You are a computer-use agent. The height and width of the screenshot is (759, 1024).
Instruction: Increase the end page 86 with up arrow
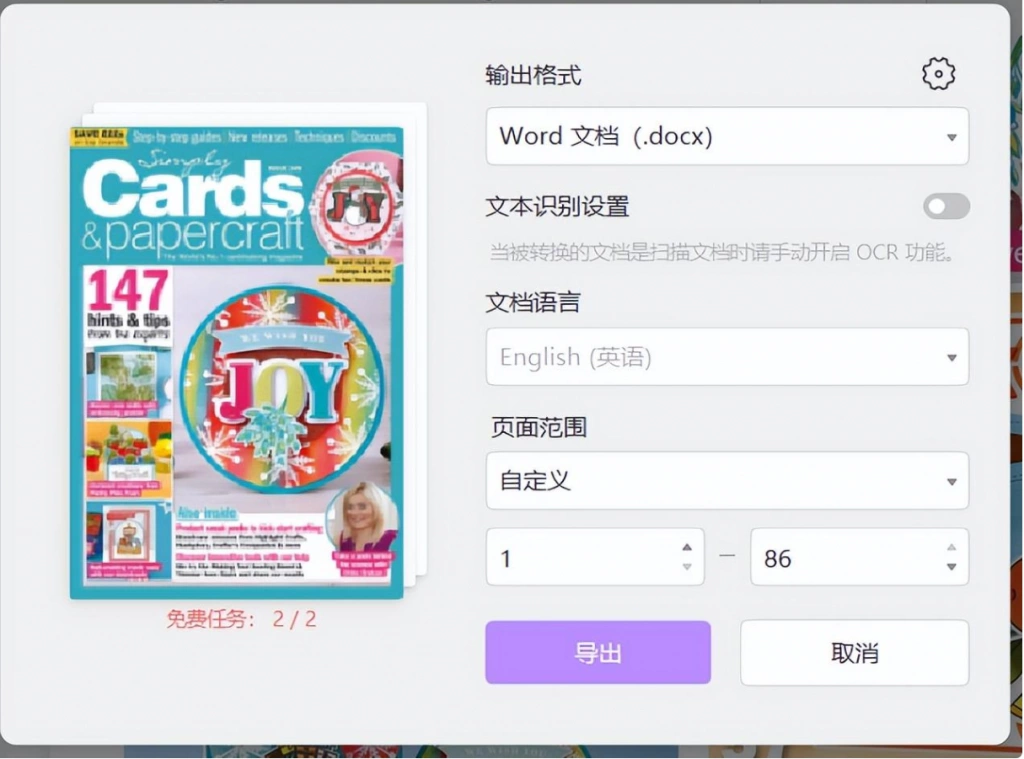952,547
